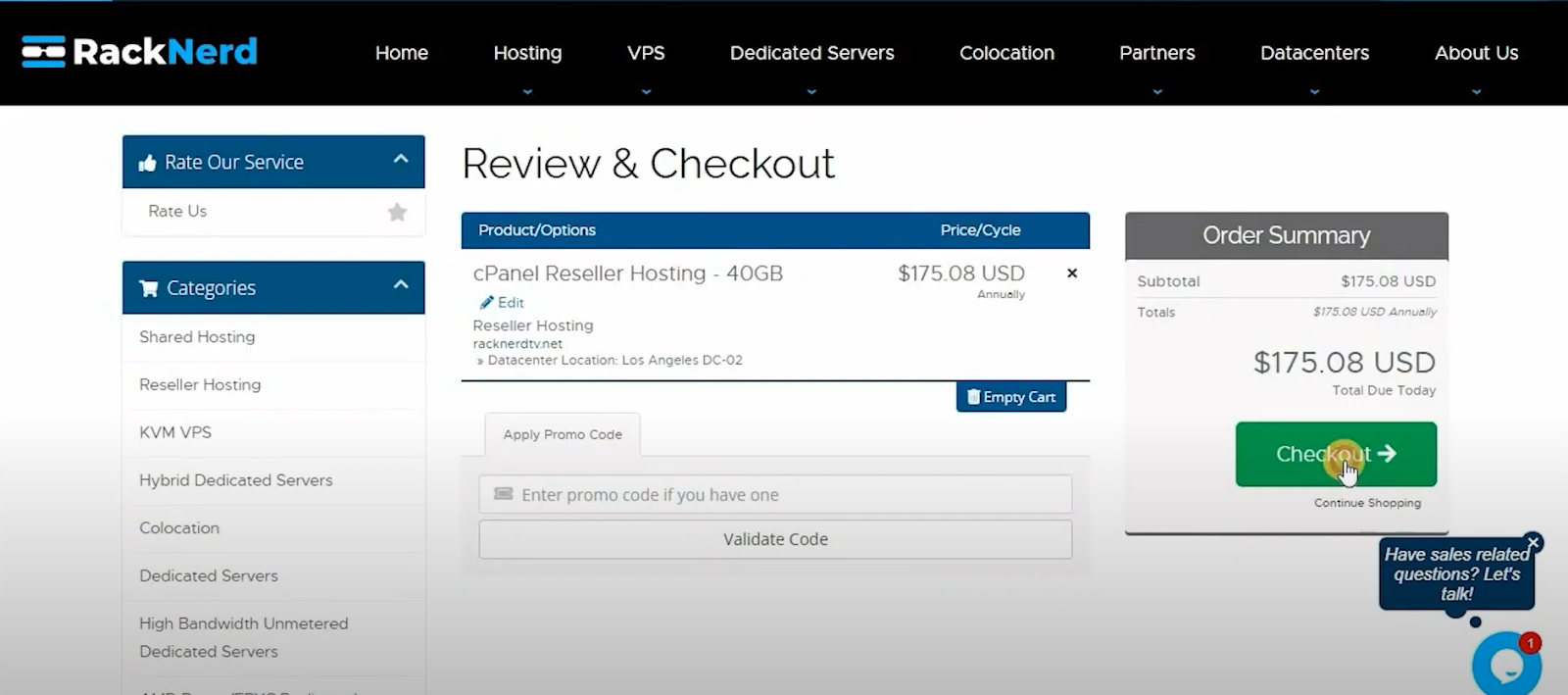Click the $175.08 USD item price
Screen dimensions: 1568x695
(x=961, y=273)
